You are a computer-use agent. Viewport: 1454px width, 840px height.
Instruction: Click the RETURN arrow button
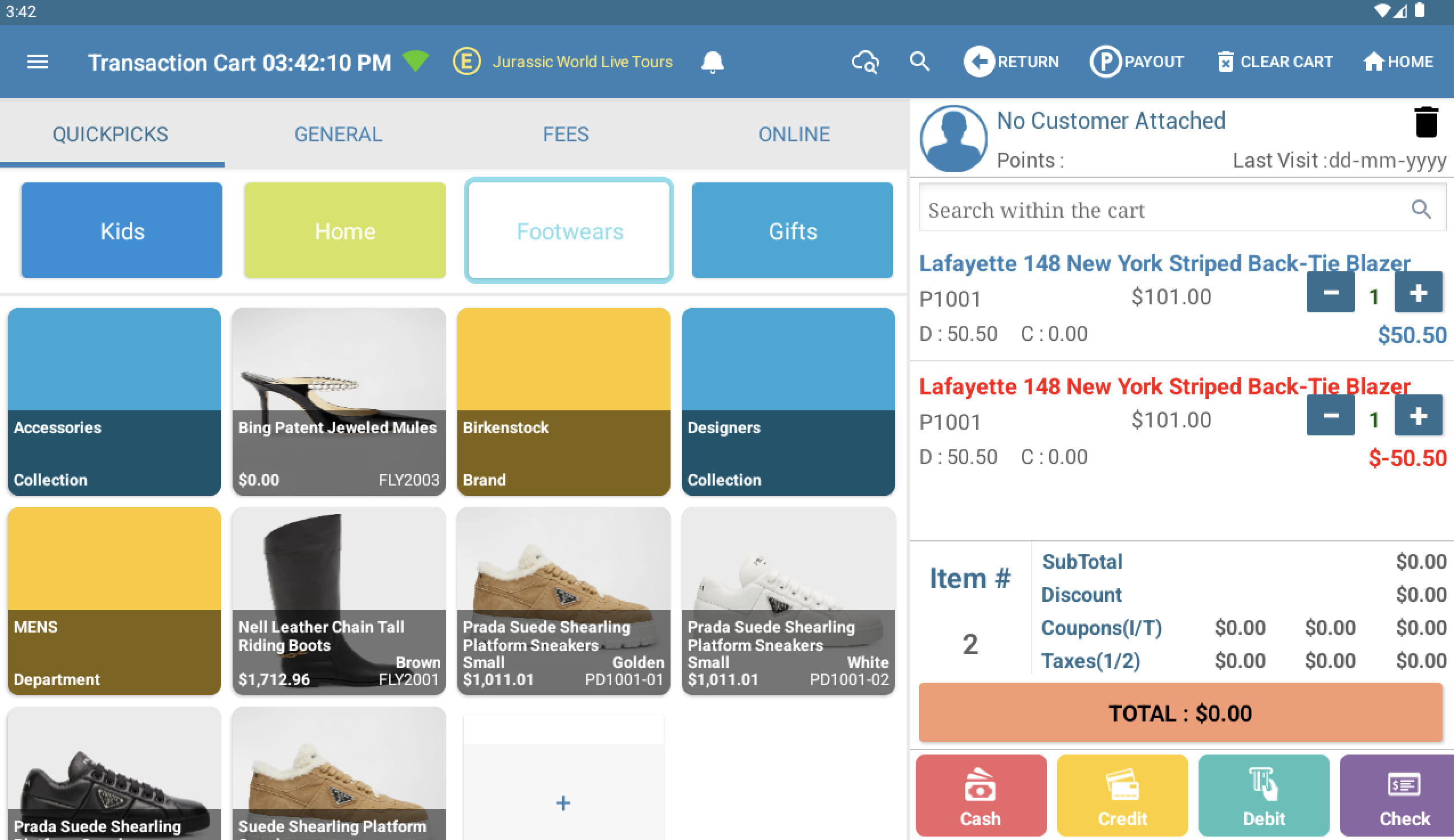(1011, 62)
